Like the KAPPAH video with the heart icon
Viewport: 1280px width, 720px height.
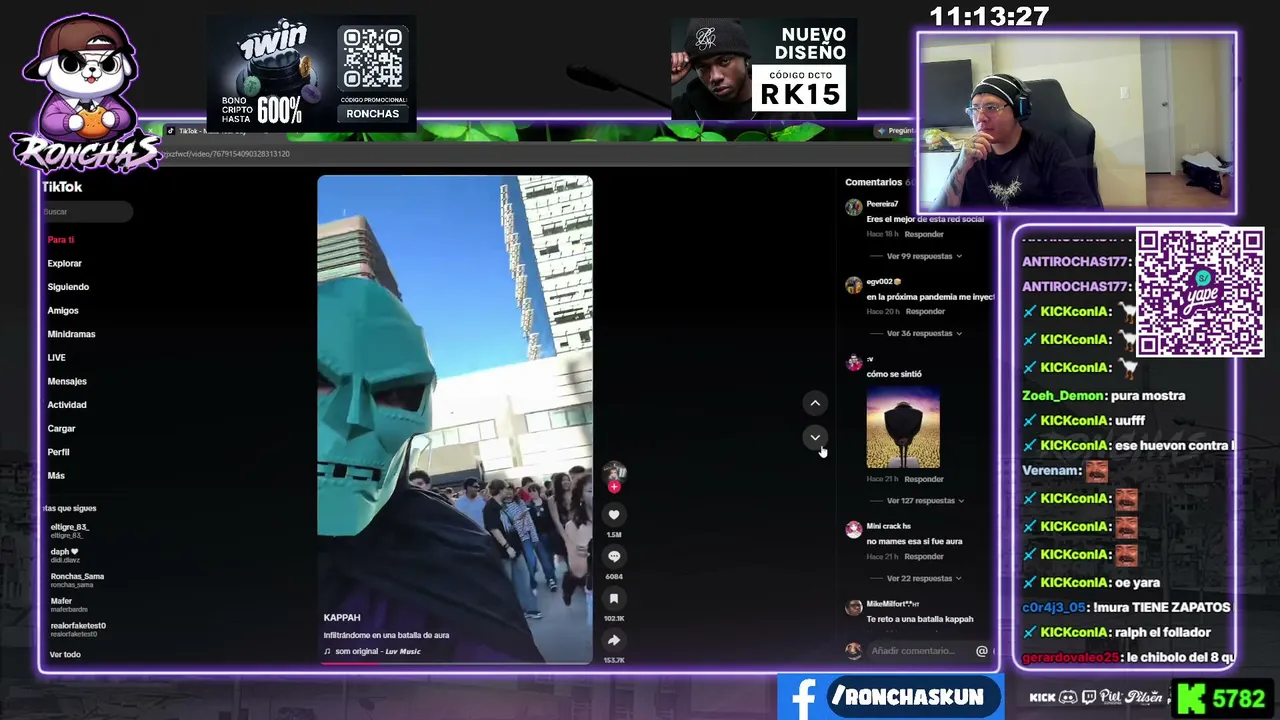(x=614, y=515)
